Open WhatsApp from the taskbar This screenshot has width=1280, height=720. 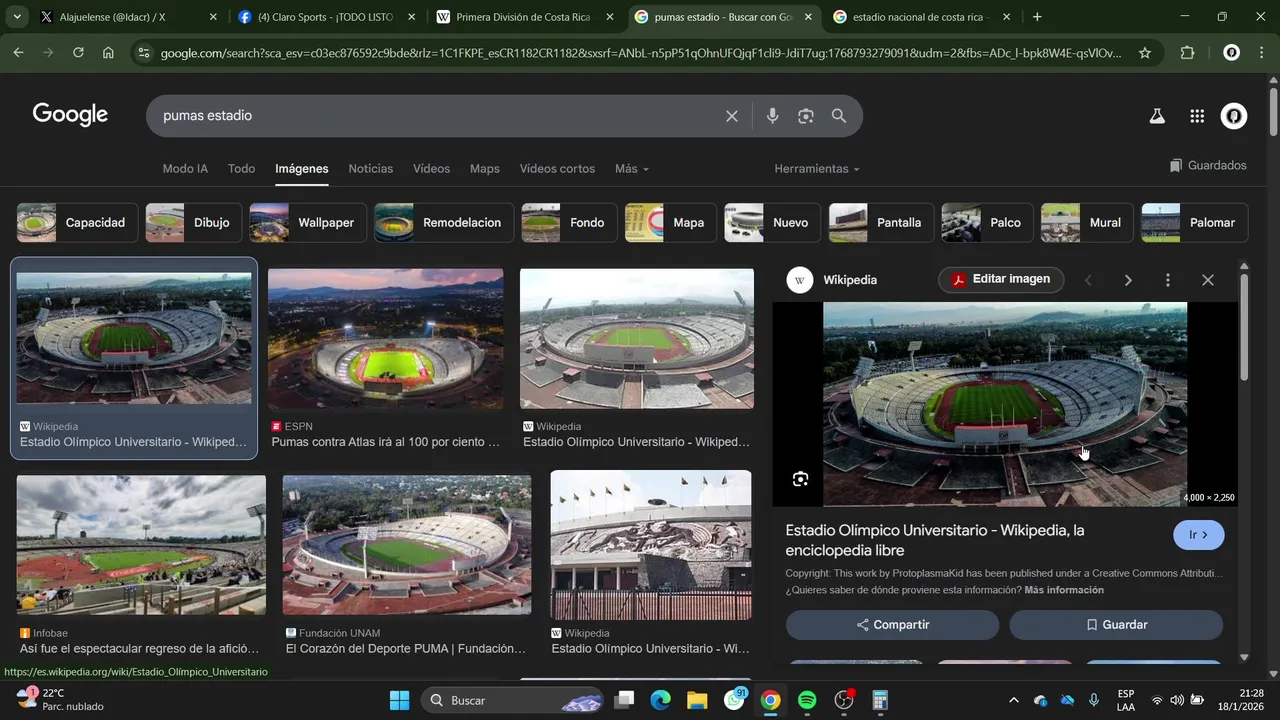point(734,700)
